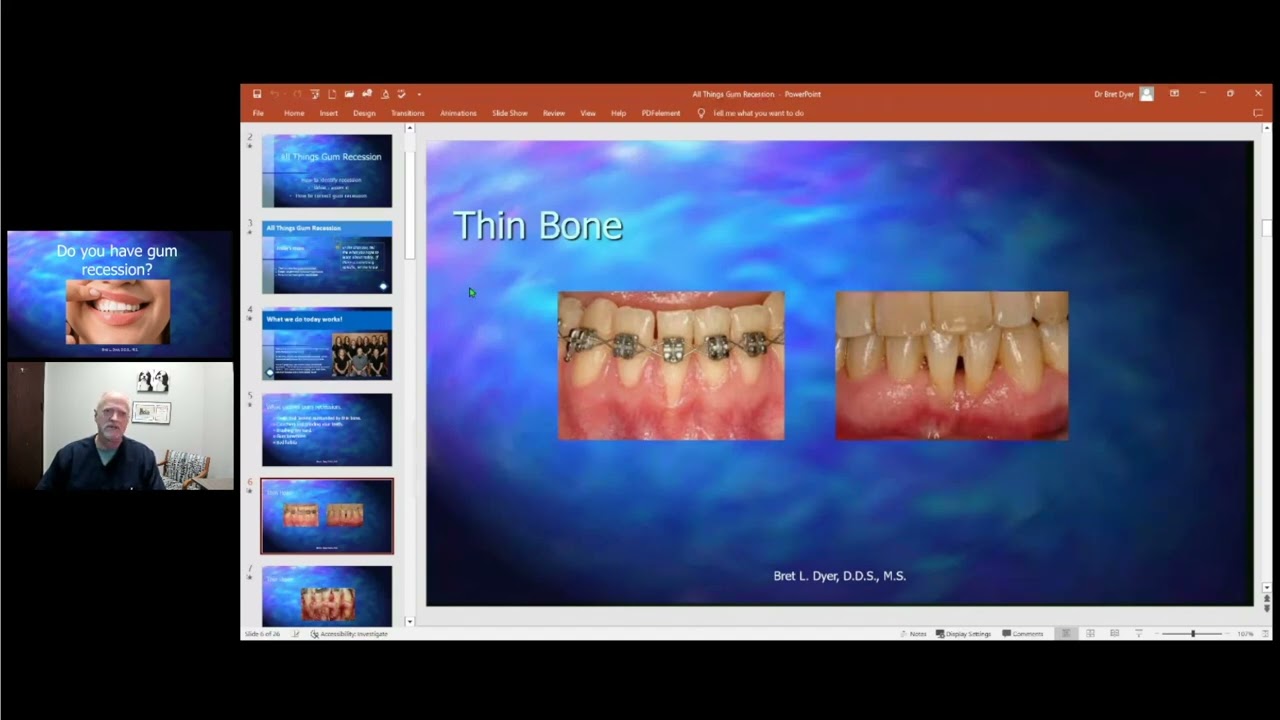The height and width of the screenshot is (720, 1280).
Task: Go to next slide double-arrow button
Action: tap(1267, 608)
